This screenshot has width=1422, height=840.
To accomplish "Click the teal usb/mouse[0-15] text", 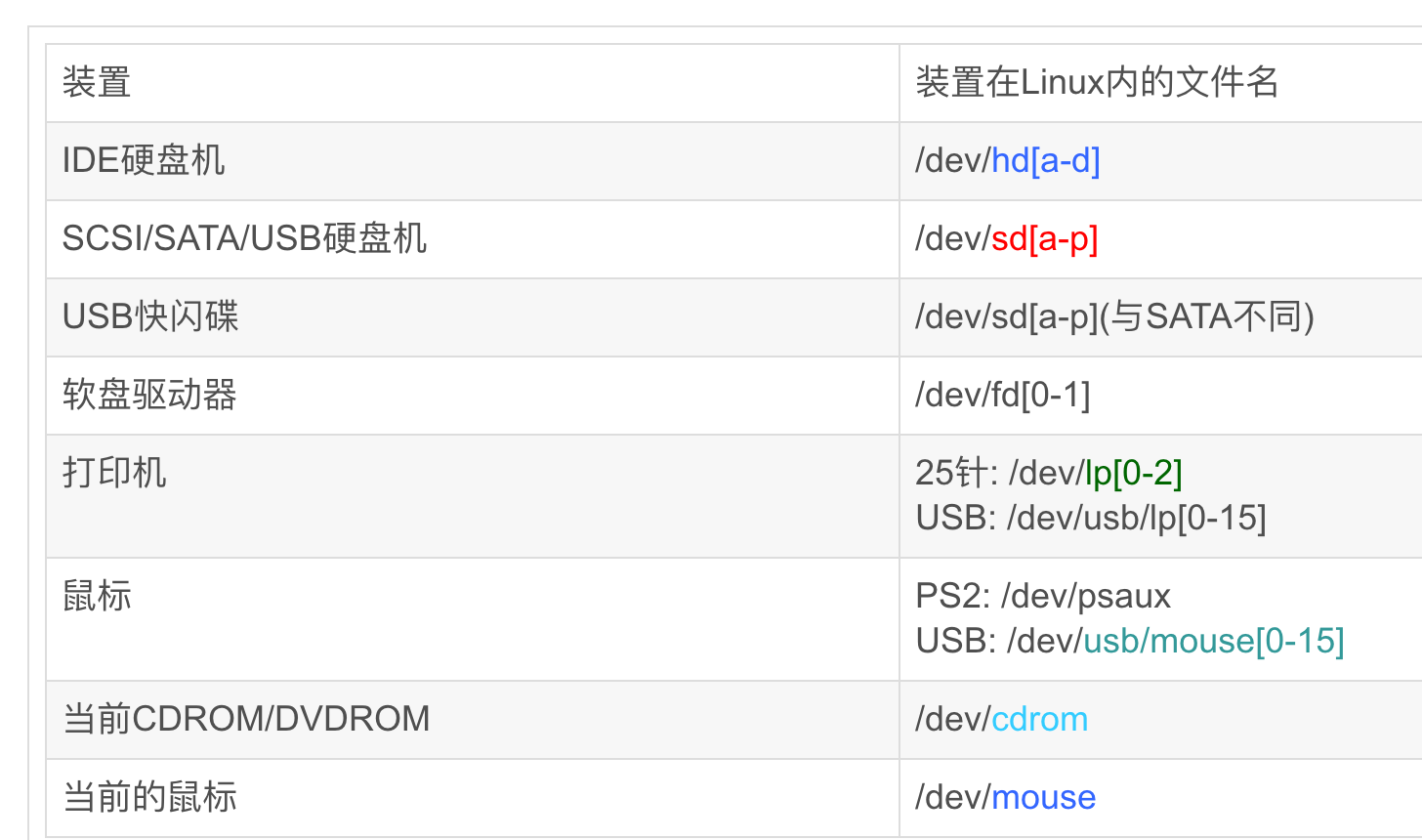I will (1214, 641).
